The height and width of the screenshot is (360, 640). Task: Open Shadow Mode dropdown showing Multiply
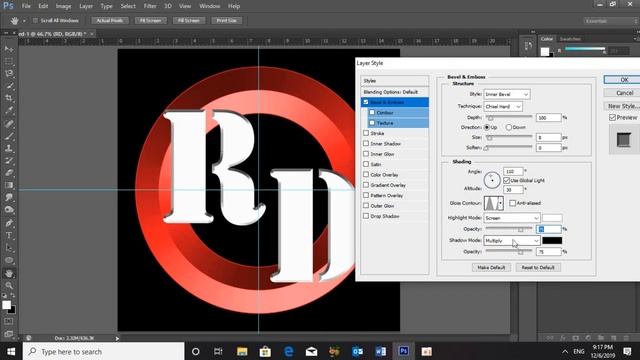tap(512, 241)
